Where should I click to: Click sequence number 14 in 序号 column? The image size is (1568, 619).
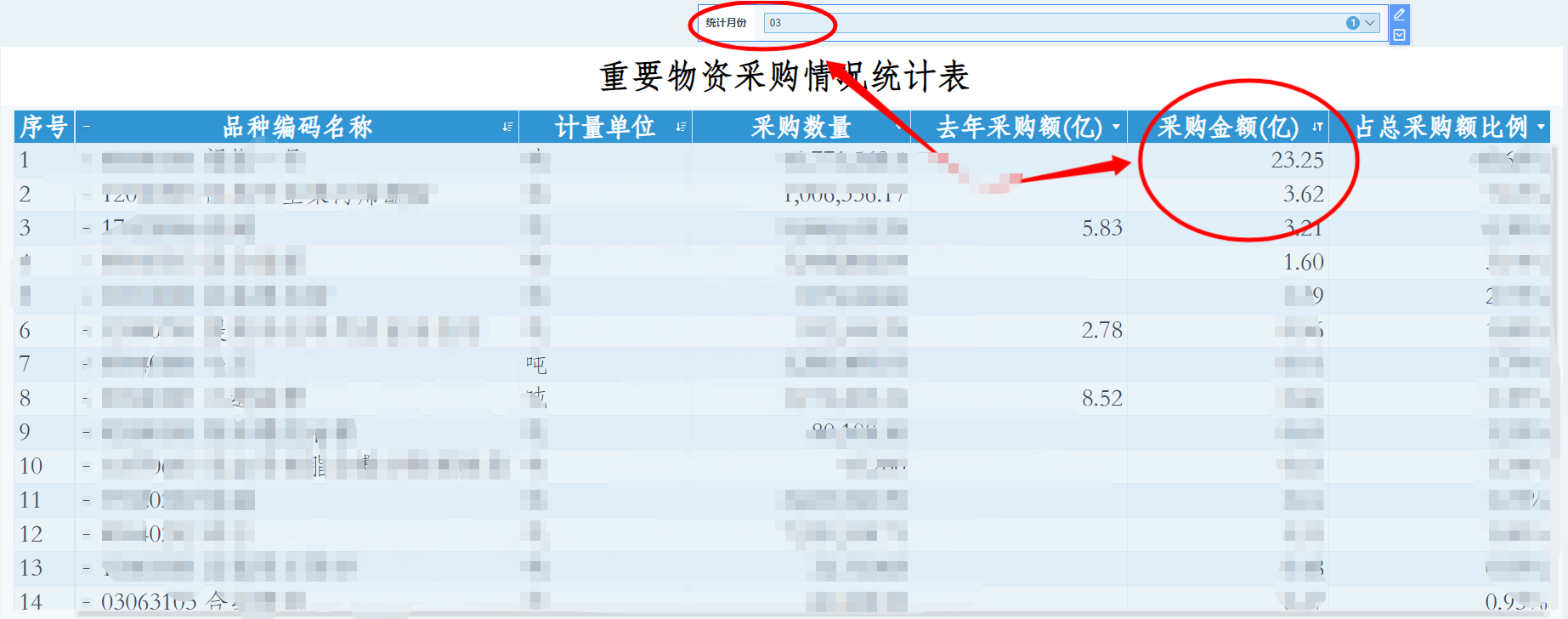(x=31, y=602)
